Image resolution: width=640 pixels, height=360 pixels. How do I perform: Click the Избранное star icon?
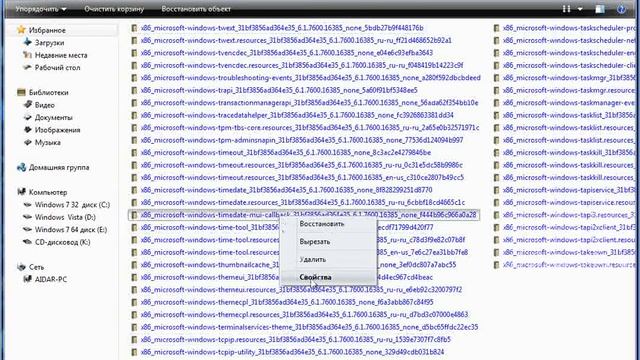(21, 30)
